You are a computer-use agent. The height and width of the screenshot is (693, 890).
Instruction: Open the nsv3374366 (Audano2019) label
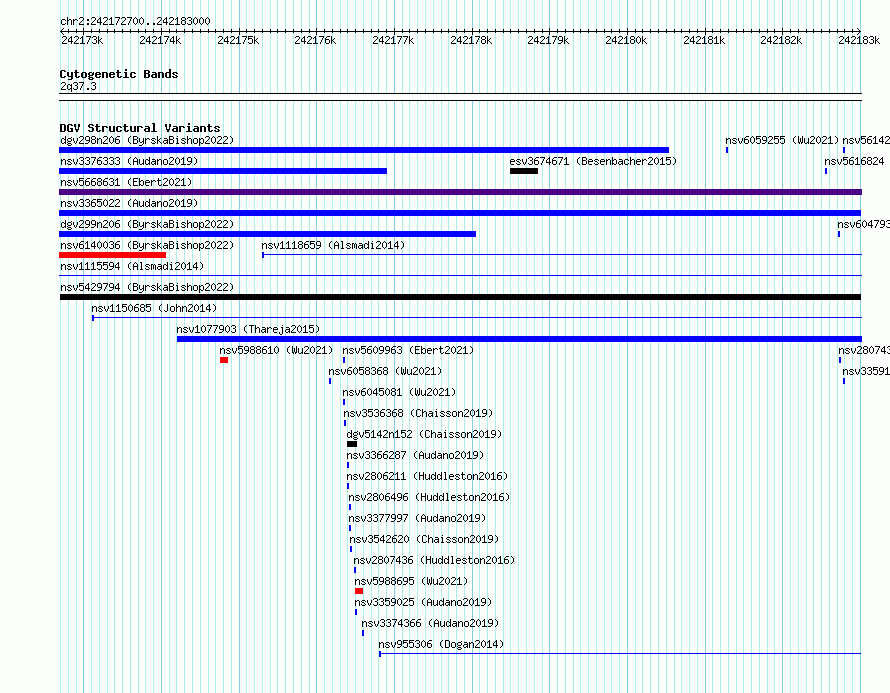click(430, 623)
